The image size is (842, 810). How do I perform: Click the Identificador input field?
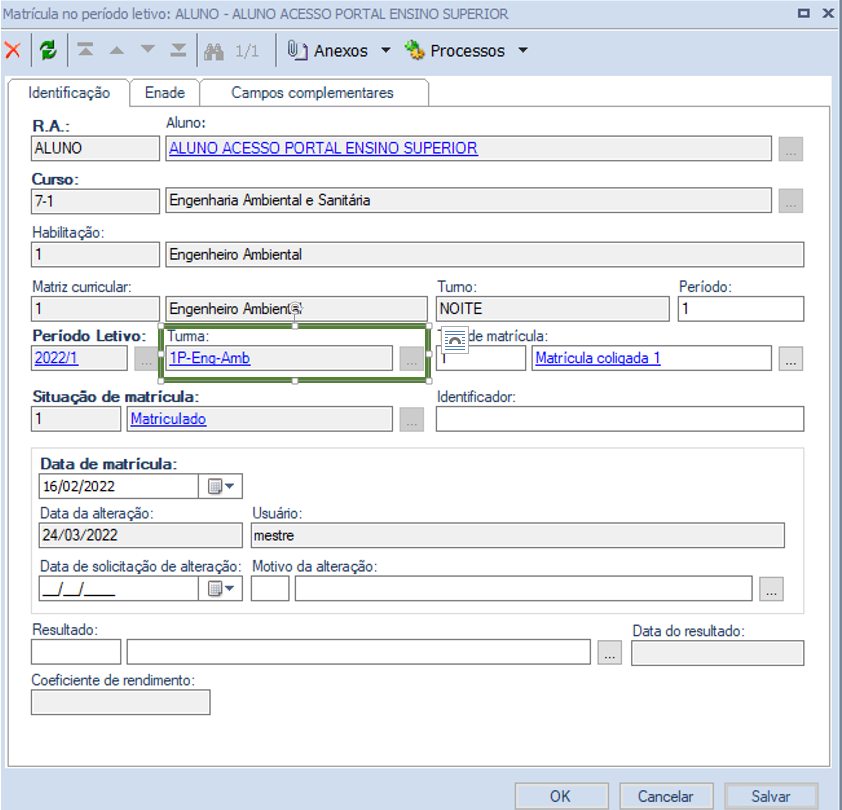coord(620,419)
